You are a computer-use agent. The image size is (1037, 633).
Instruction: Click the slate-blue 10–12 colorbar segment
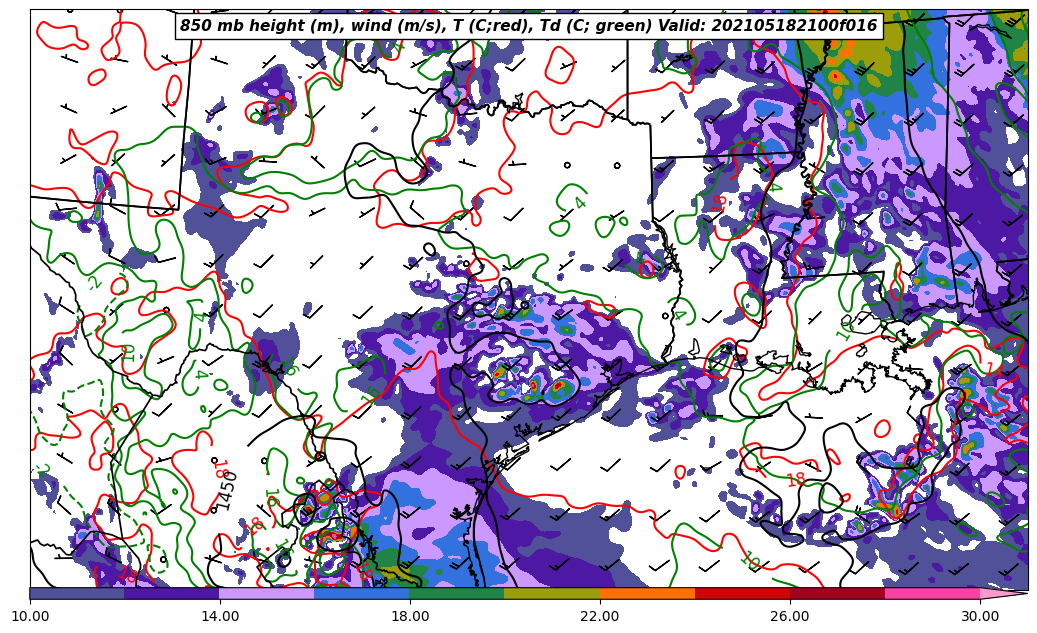pyautogui.click(x=77, y=593)
